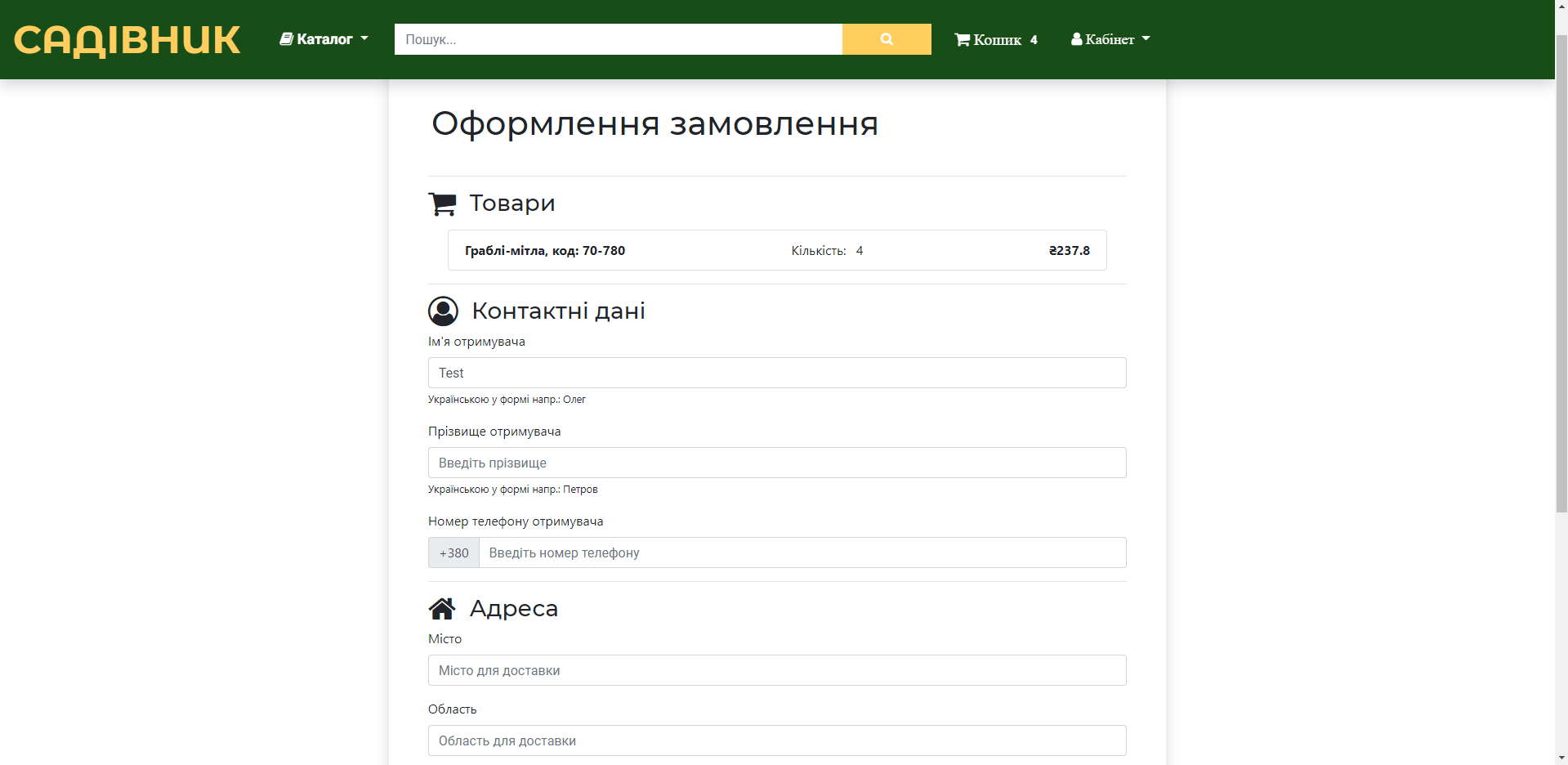The image size is (1568, 765).
Task: Click the САДІВНИК logo
Action: pos(127,39)
